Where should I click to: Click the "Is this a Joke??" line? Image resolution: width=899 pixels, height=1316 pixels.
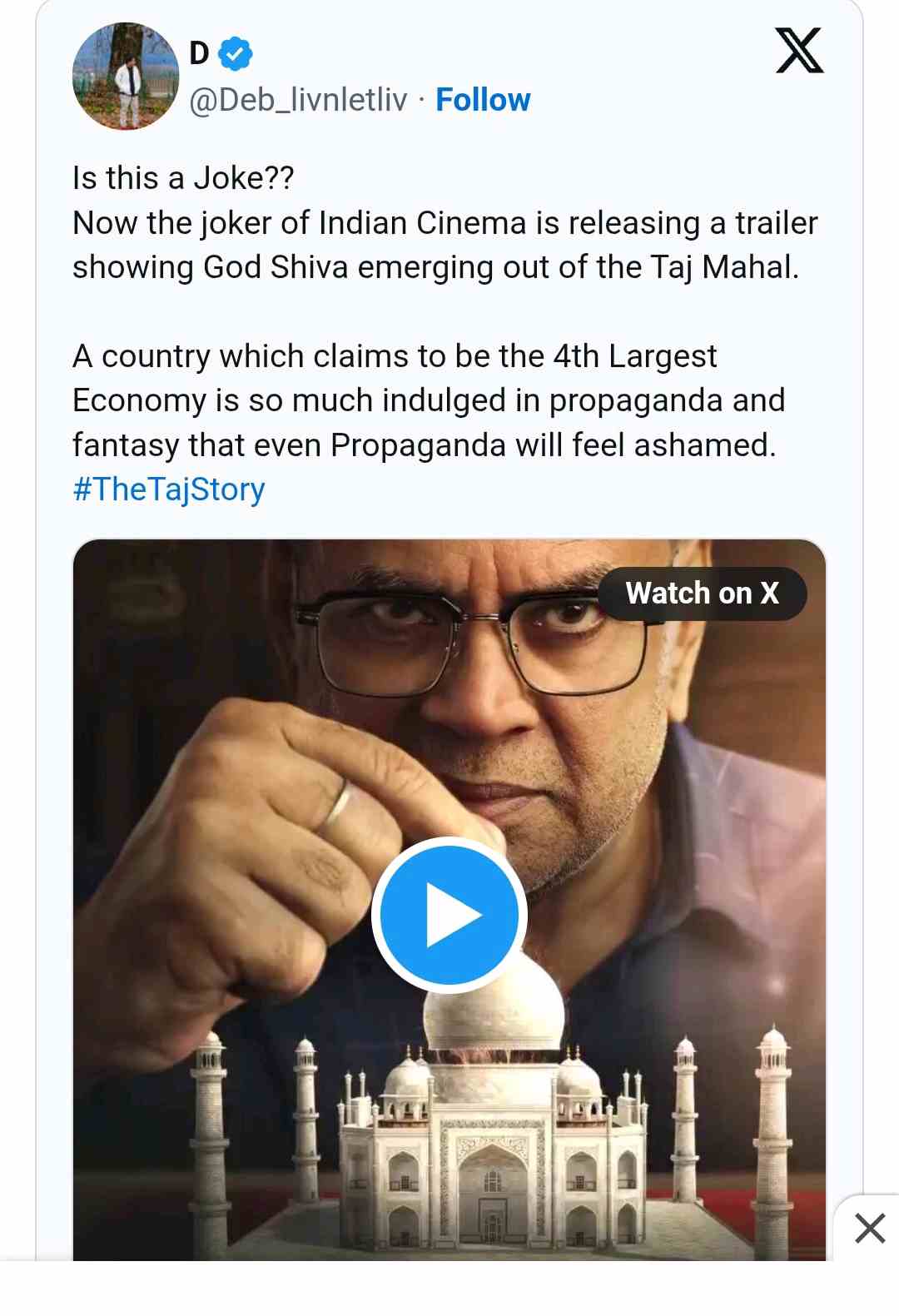point(183,178)
